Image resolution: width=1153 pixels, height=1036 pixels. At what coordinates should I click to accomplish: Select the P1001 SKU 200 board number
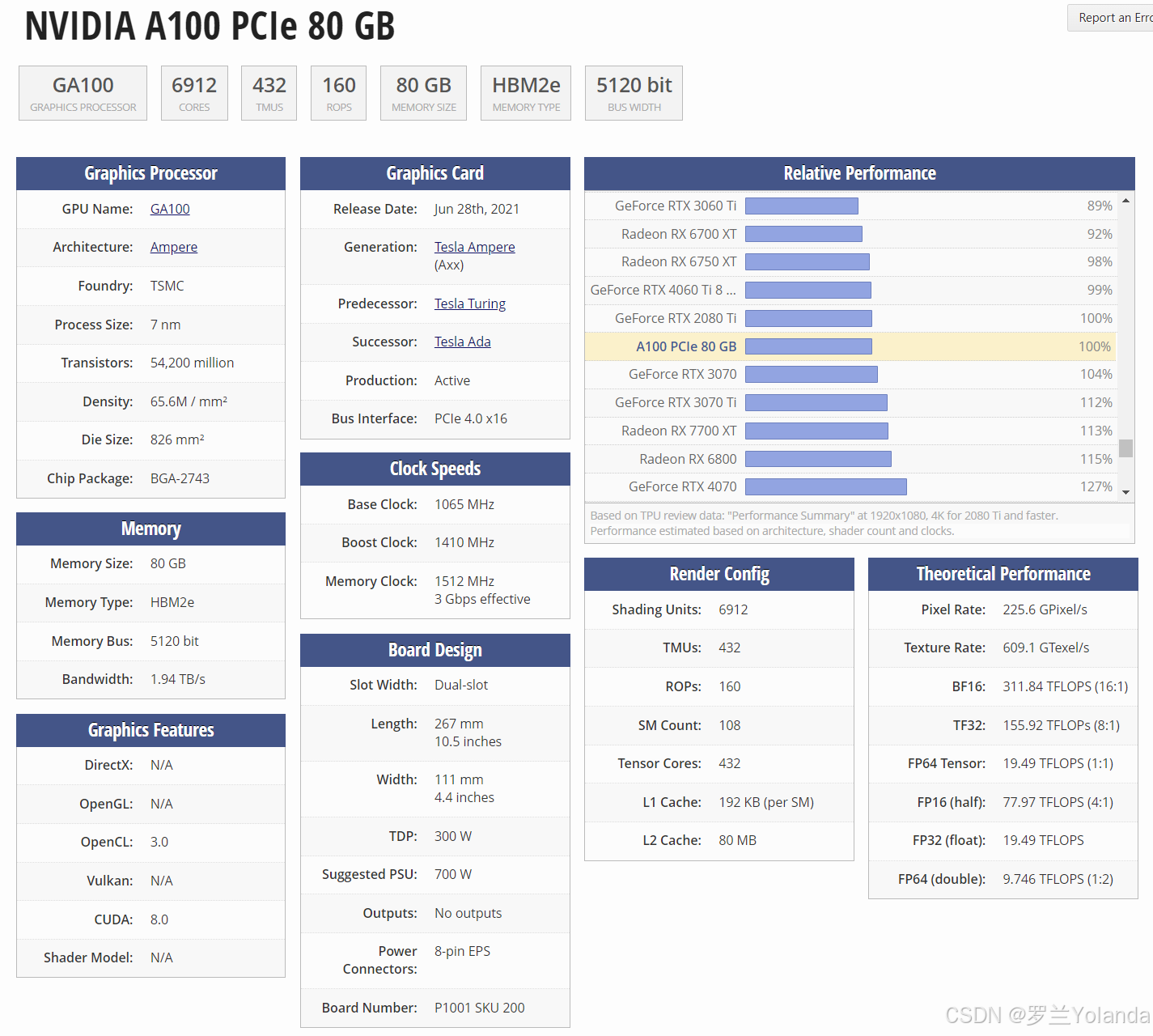[x=480, y=1008]
